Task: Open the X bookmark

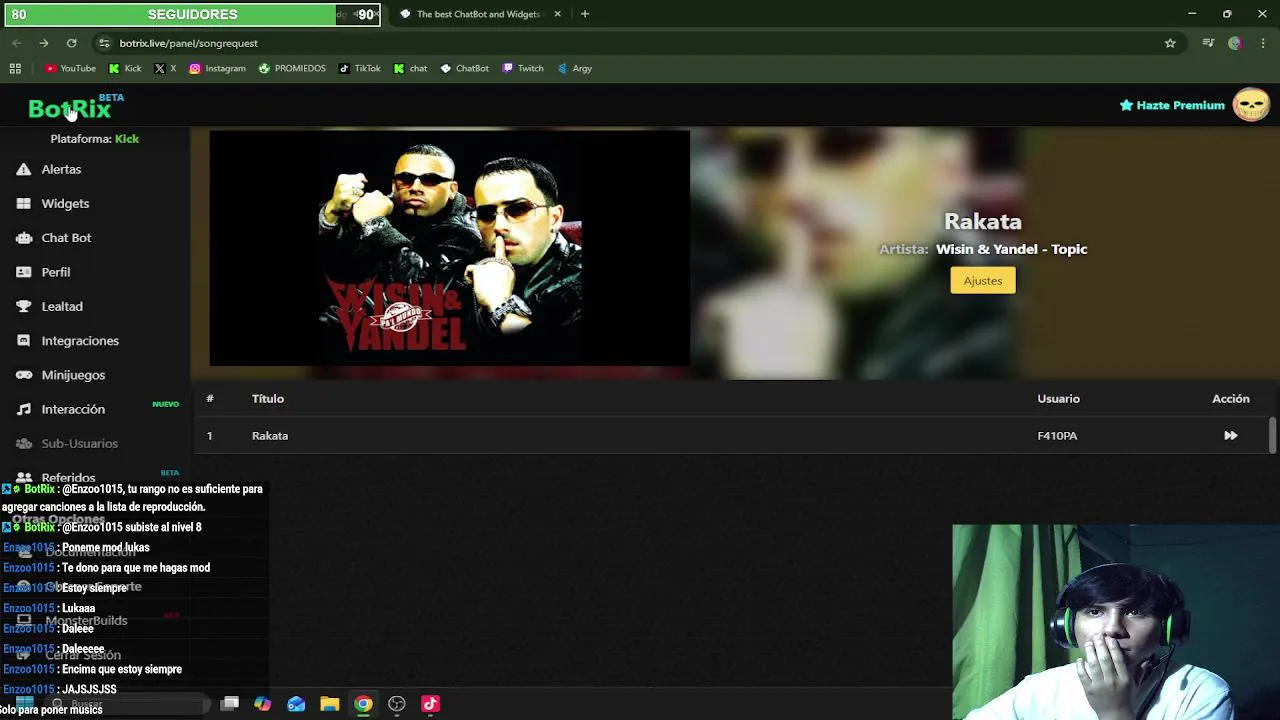Action: 165,68
